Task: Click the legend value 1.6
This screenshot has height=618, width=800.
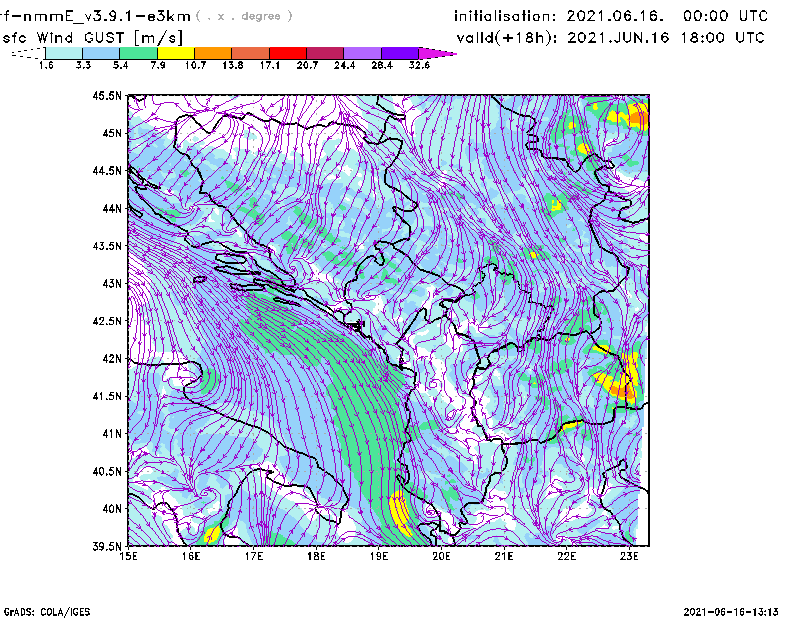Action: pyautogui.click(x=46, y=65)
